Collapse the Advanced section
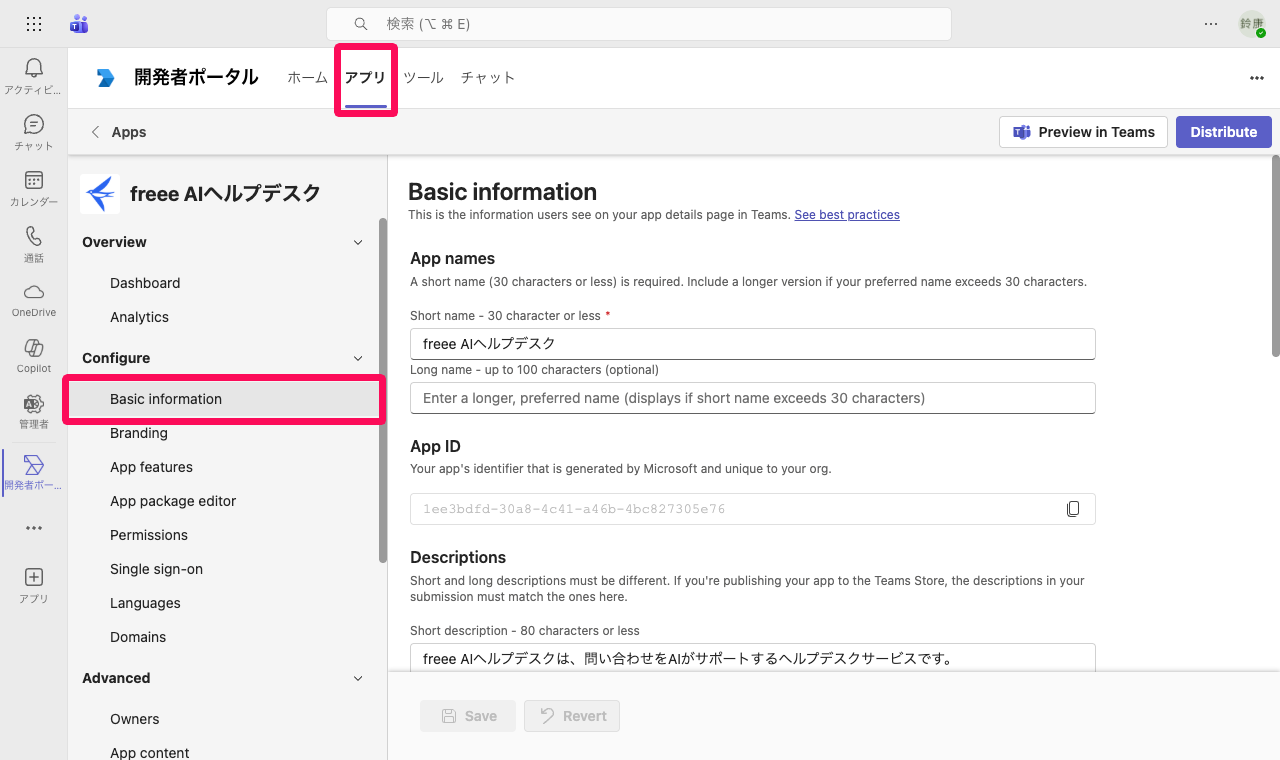The image size is (1280, 760). pyautogui.click(x=359, y=678)
